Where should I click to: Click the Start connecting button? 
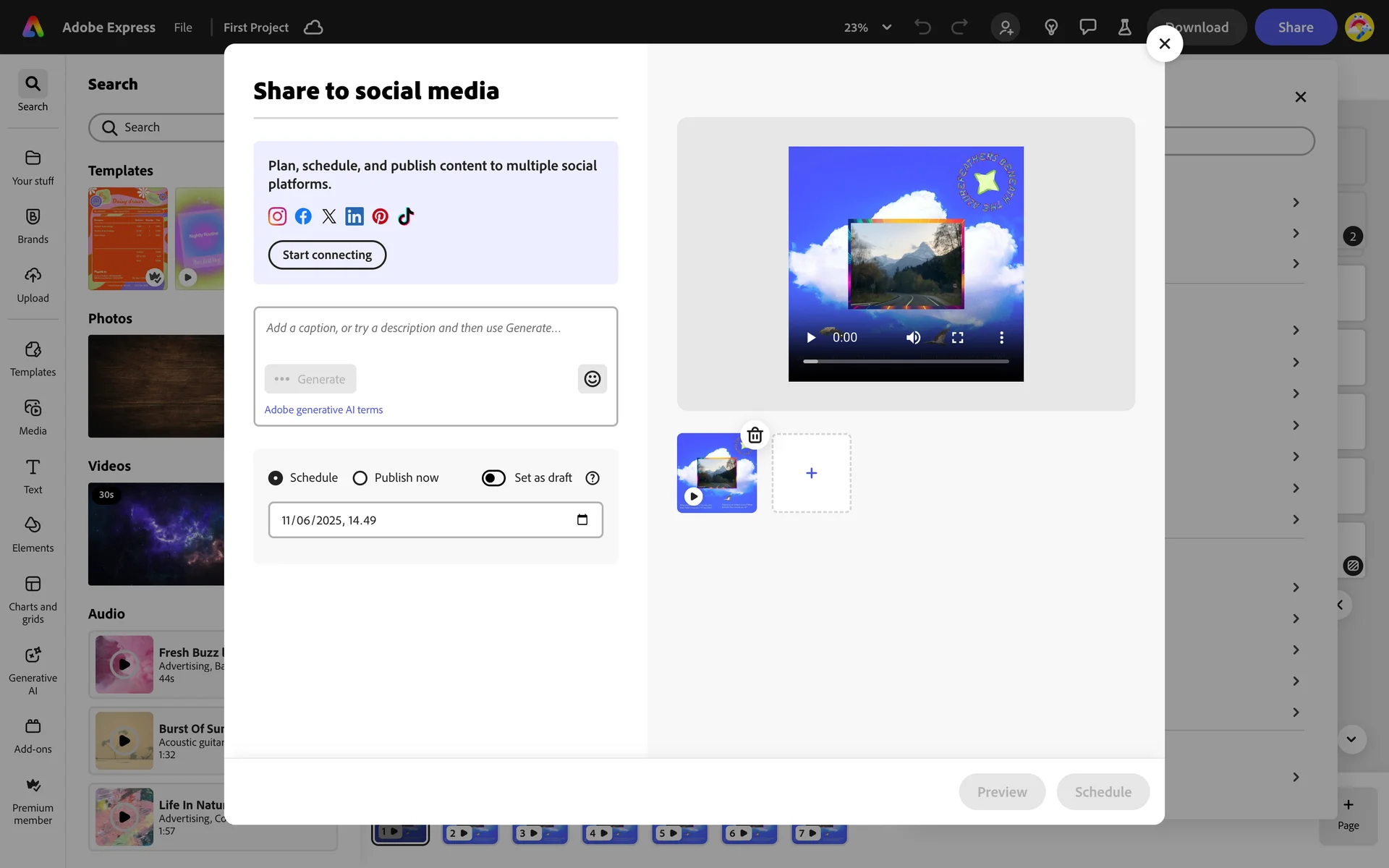tap(327, 255)
